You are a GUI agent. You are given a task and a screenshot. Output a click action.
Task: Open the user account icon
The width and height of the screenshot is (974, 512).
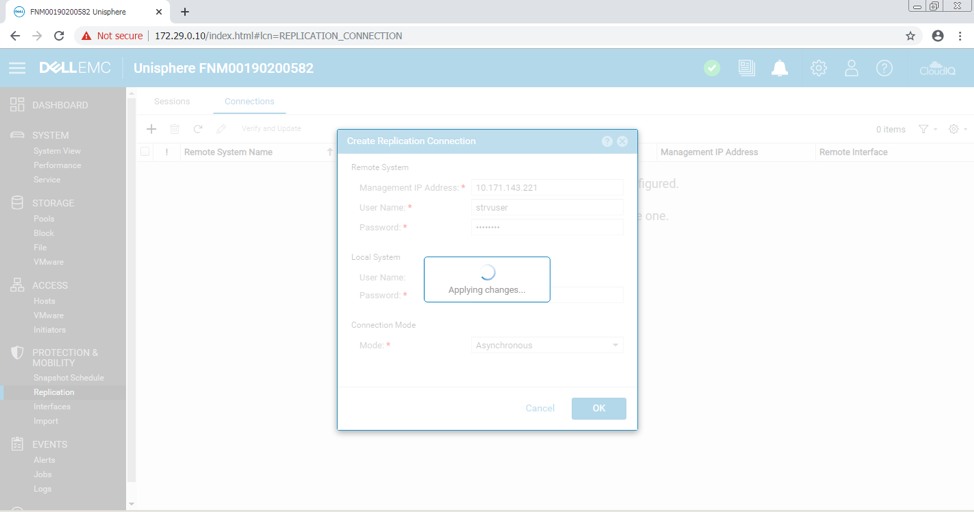tap(851, 68)
